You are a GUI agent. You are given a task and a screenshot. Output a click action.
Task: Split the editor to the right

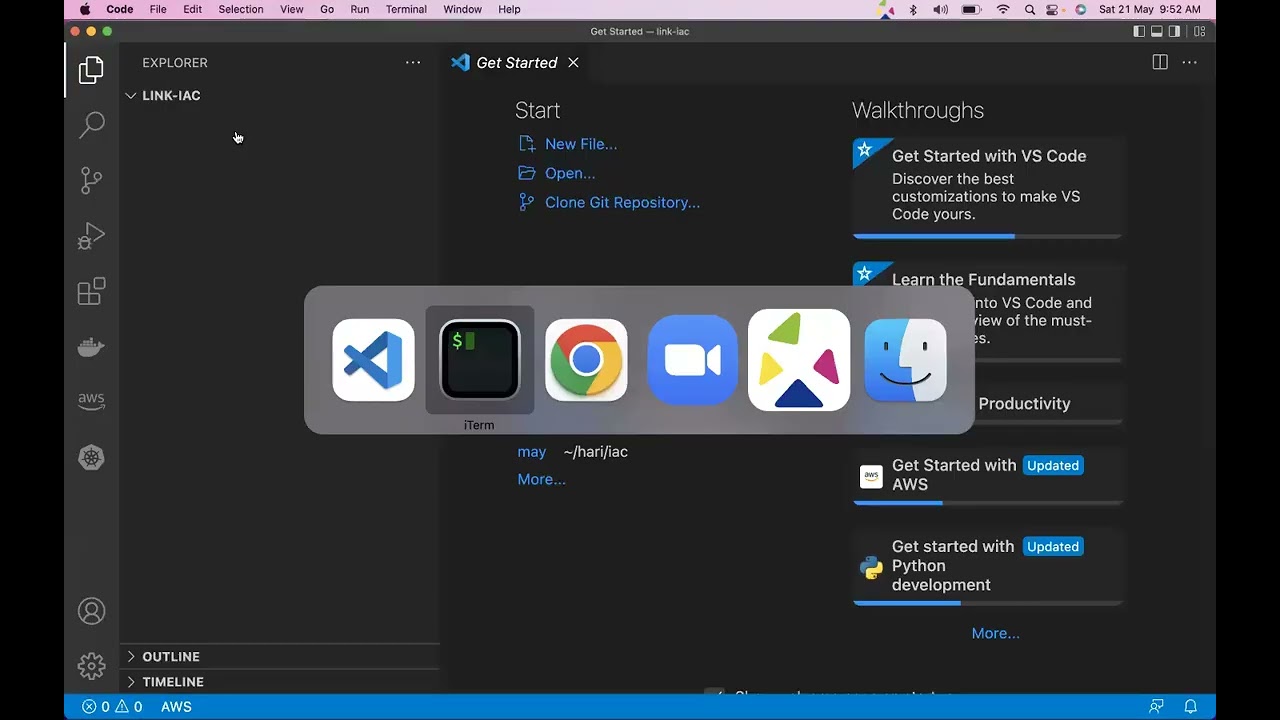coord(1160,62)
